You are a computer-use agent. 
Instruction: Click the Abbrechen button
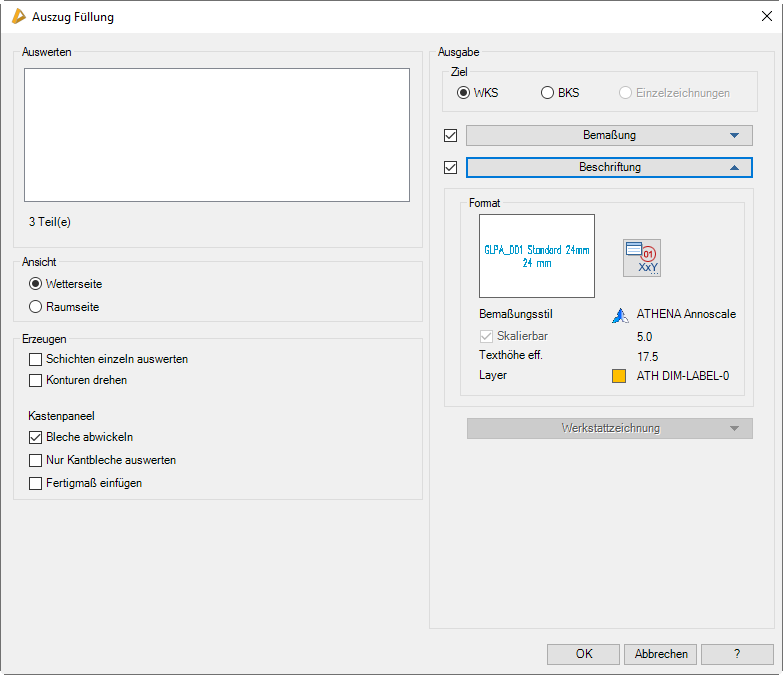[x=661, y=654]
